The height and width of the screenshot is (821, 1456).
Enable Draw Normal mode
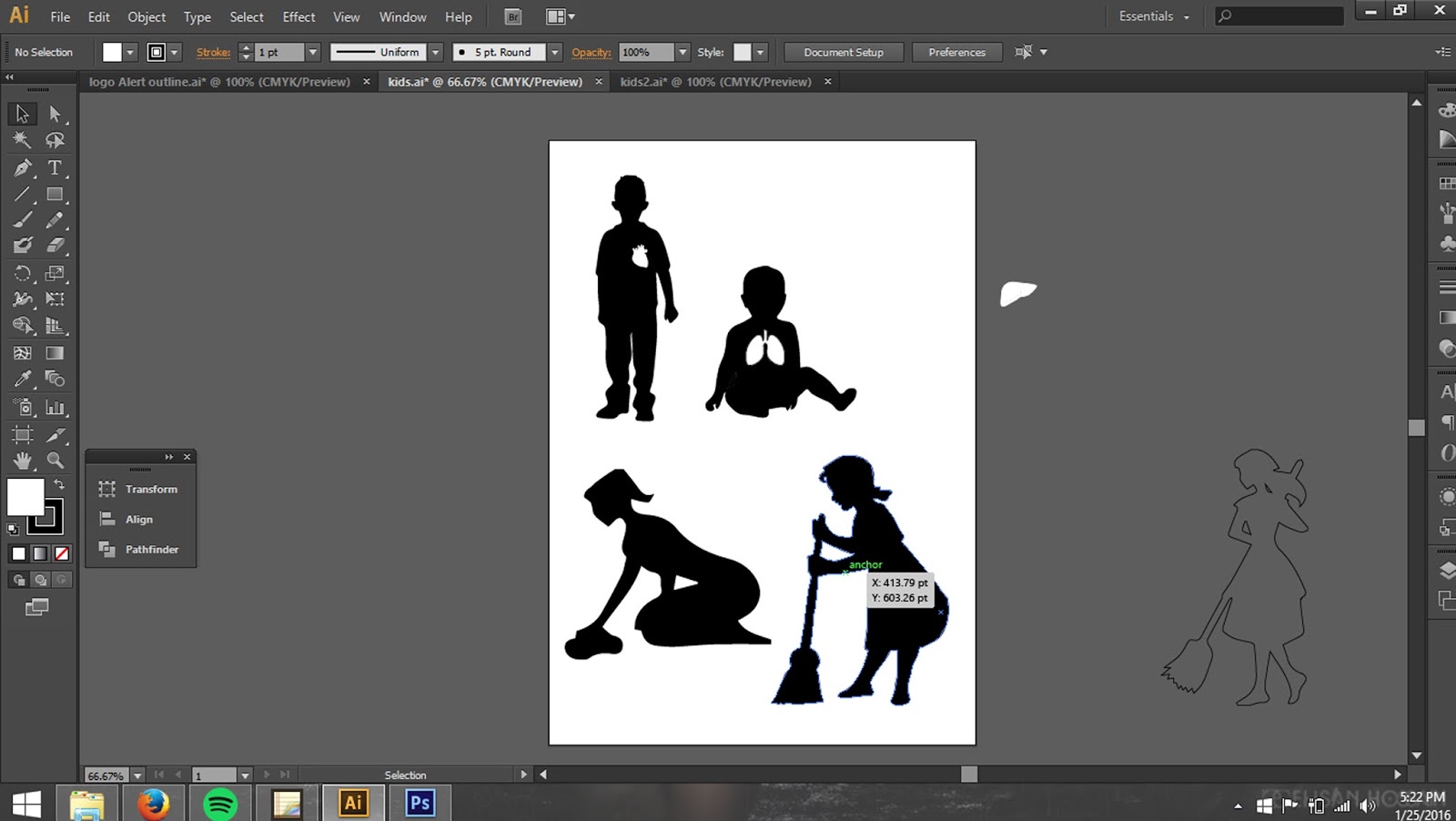[x=18, y=580]
